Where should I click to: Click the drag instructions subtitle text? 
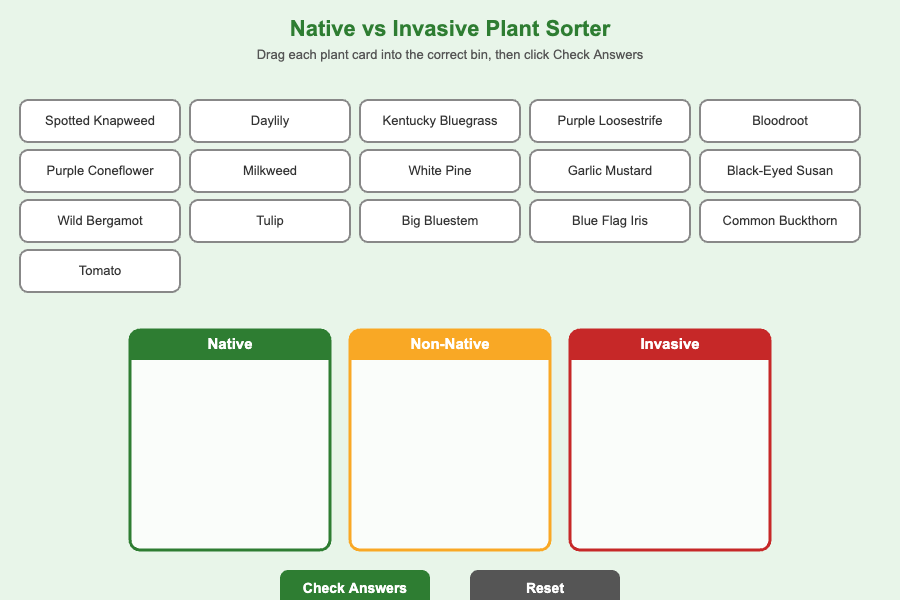point(450,55)
